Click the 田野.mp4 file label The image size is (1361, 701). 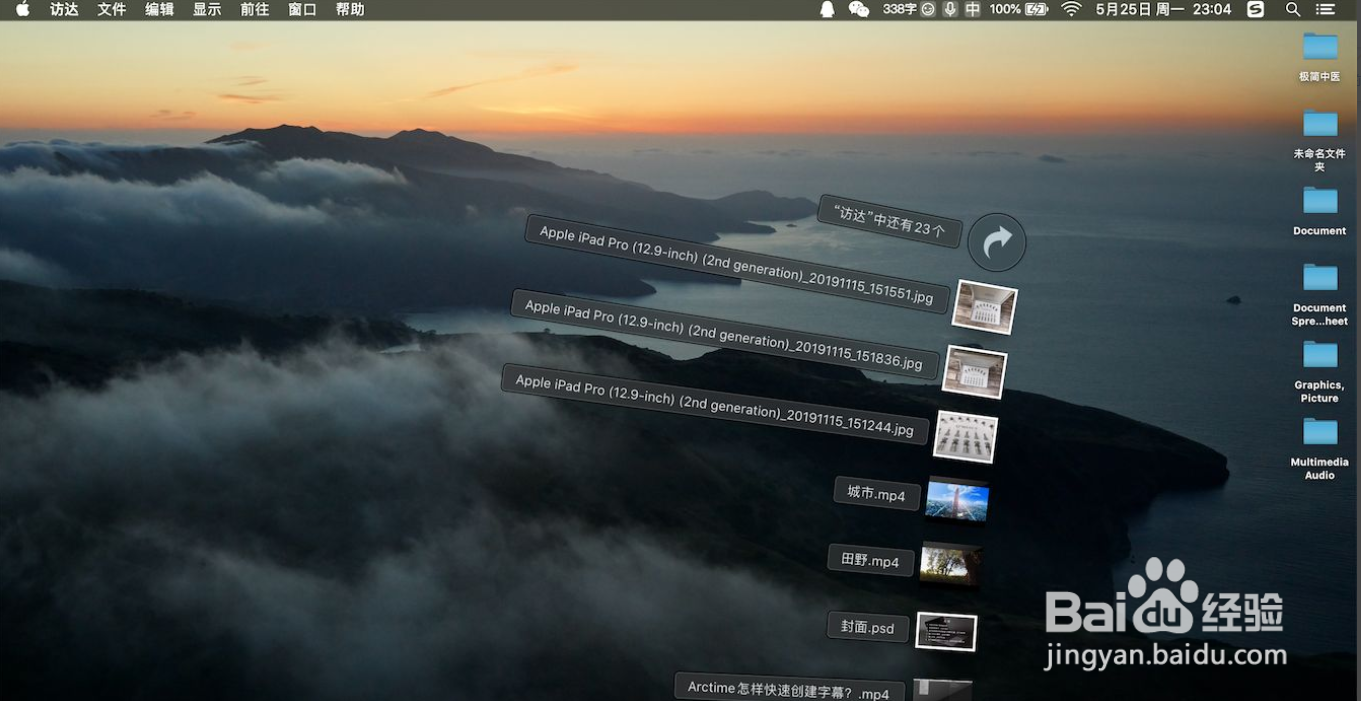[870, 560]
